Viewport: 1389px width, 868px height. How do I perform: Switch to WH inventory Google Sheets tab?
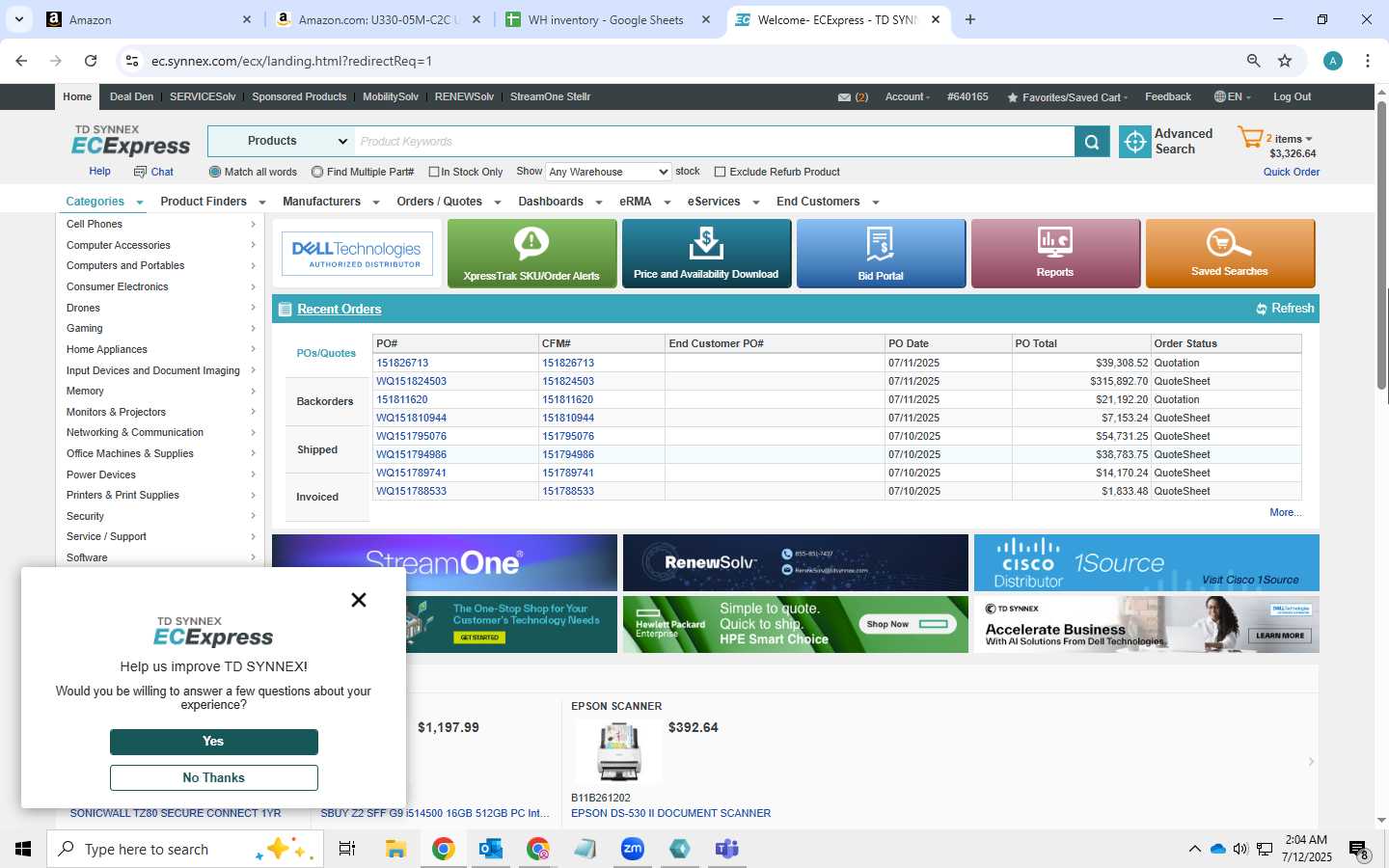tap(607, 19)
